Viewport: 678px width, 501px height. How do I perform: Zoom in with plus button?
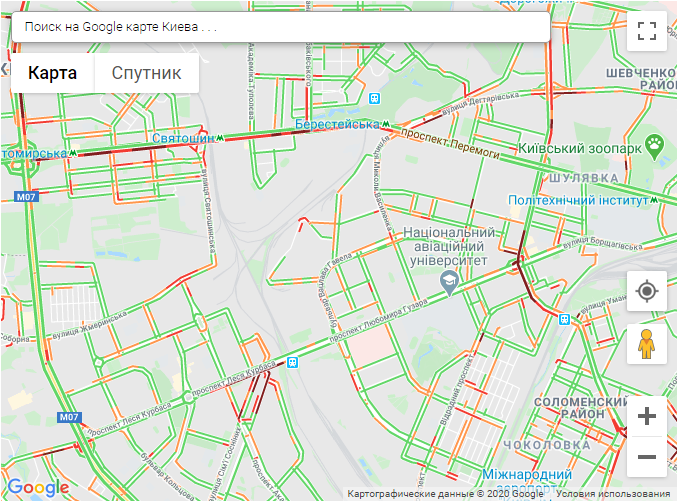pos(647,416)
